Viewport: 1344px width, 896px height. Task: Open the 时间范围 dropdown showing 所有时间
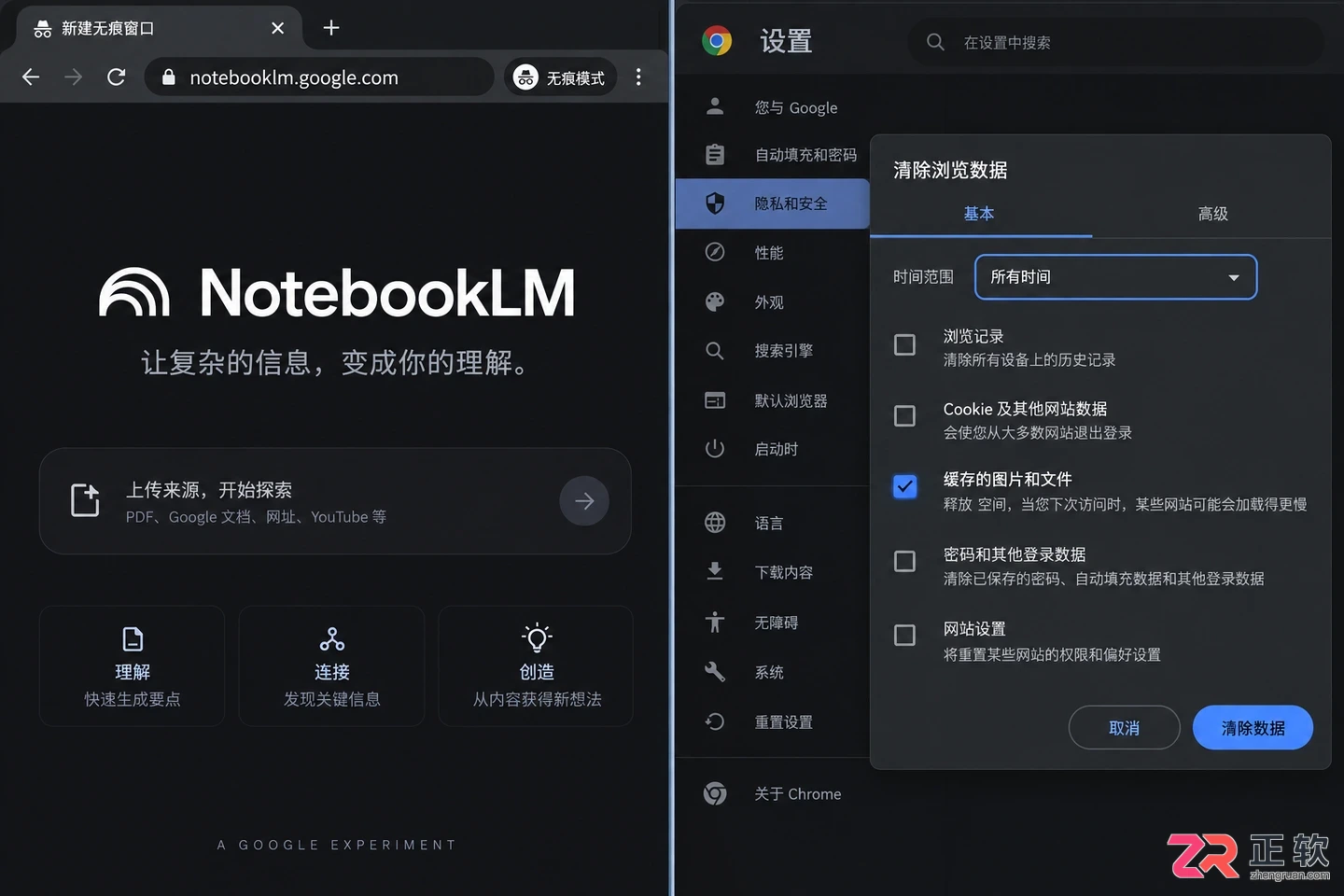click(x=1116, y=277)
